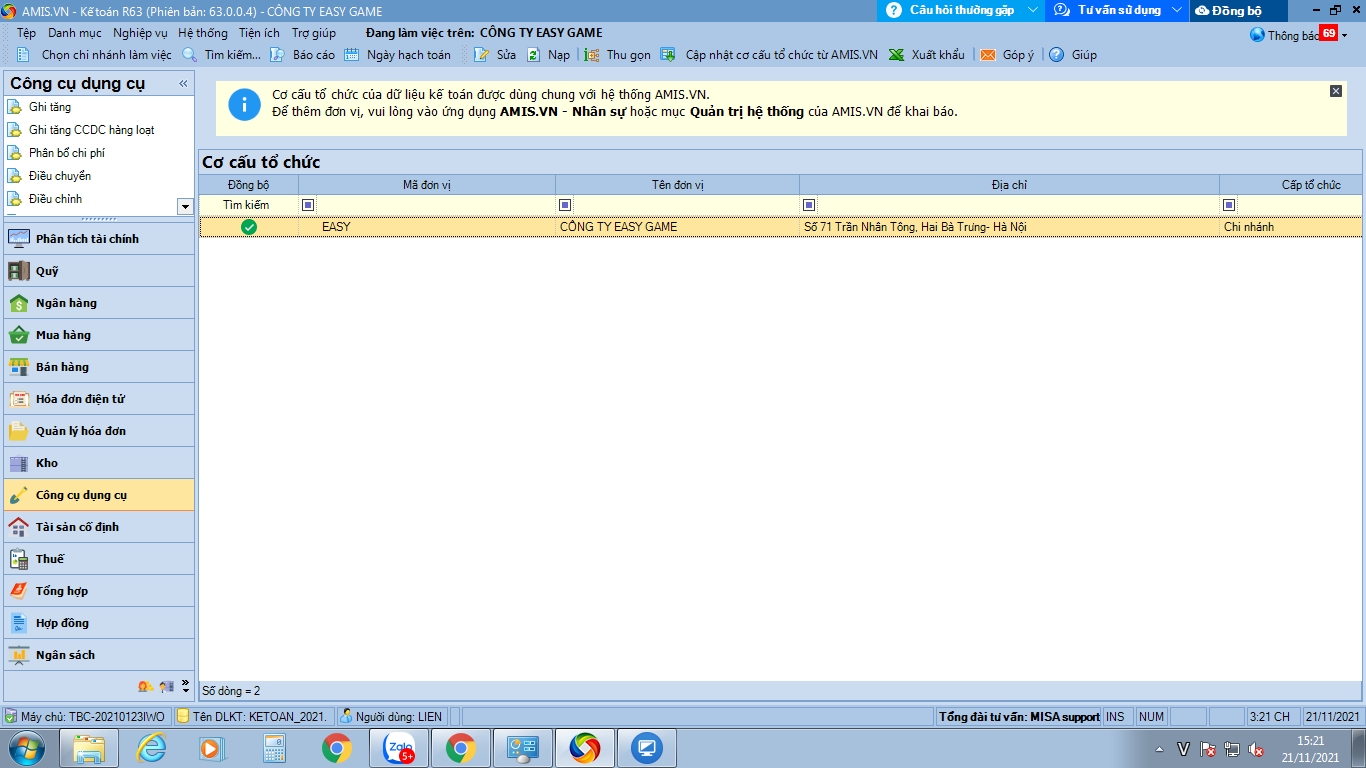
Task: Open the Bán hàng module
Action: coord(99,367)
